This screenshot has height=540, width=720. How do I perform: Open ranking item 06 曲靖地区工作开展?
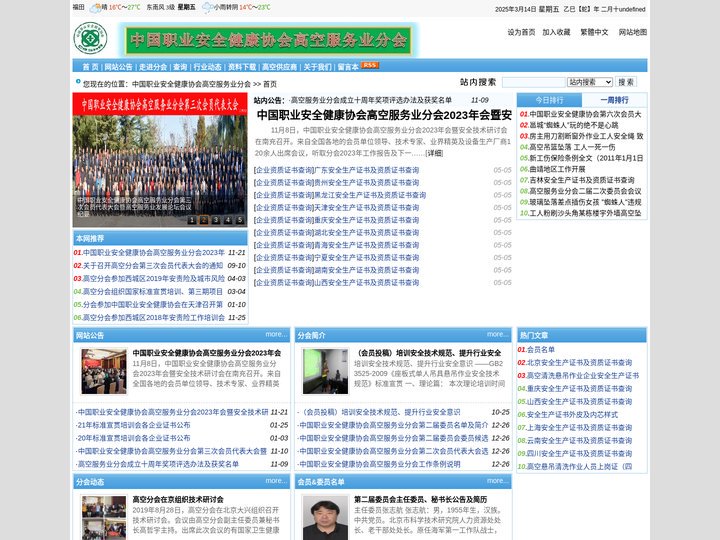click(557, 169)
